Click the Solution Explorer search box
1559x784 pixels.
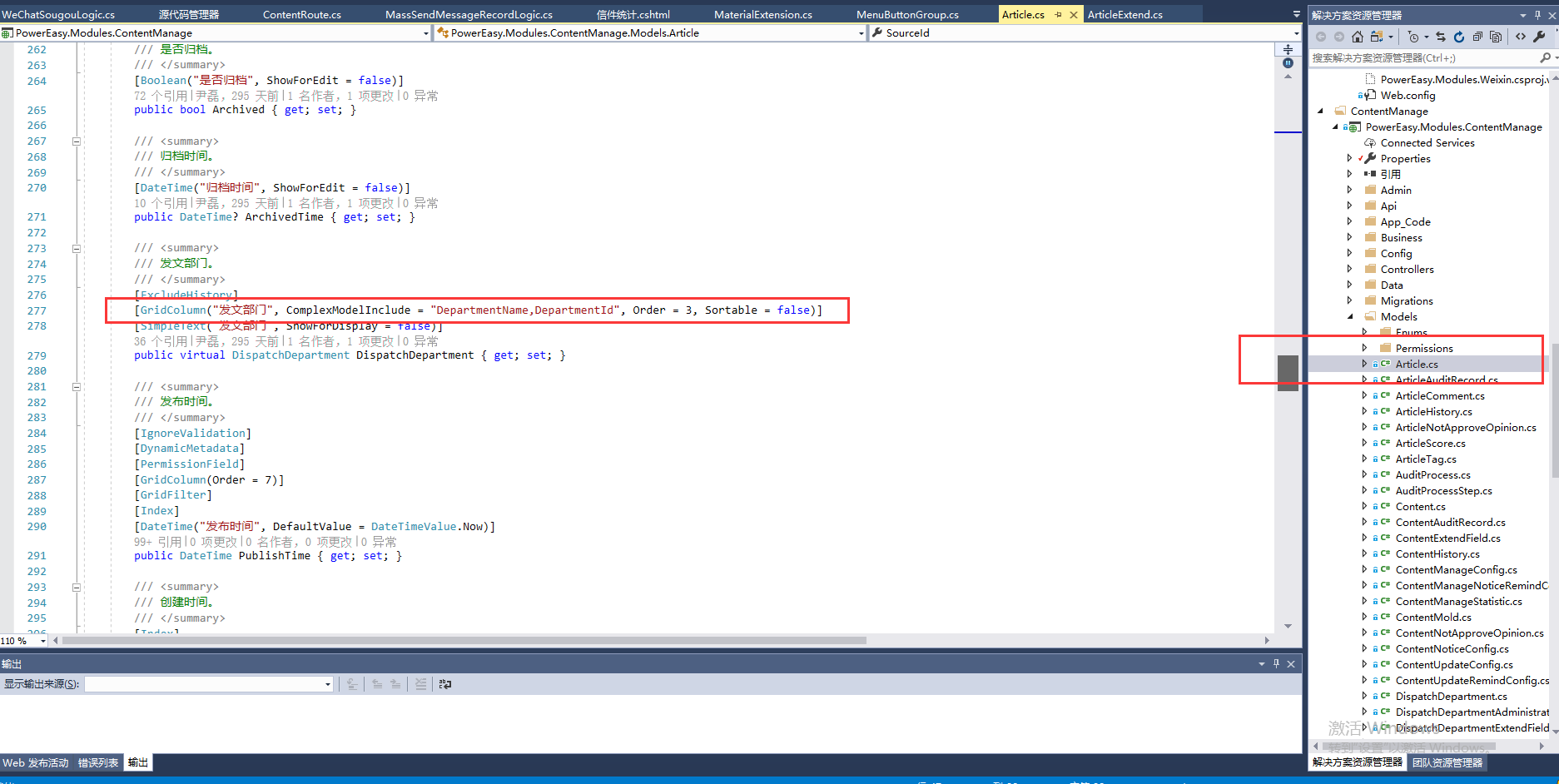pos(1423,58)
